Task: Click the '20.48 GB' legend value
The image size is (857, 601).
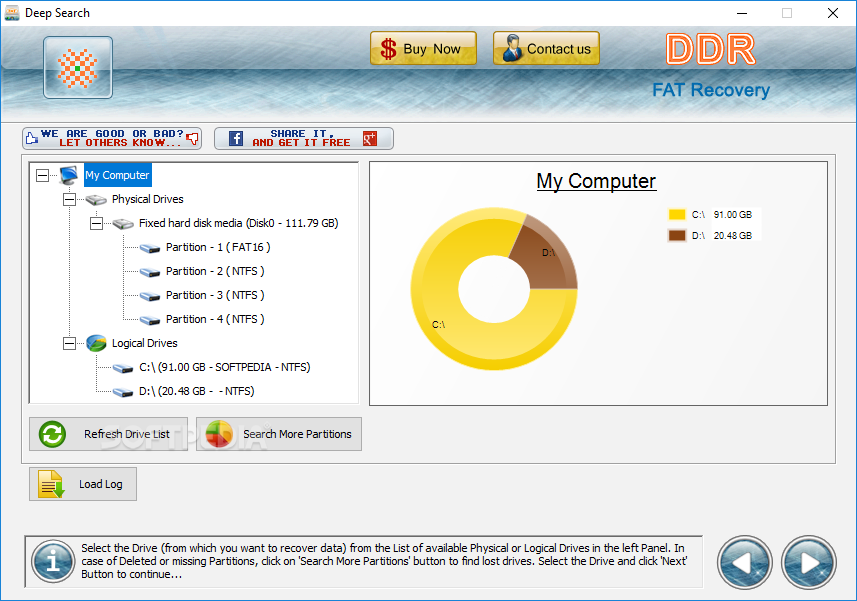Action: 732,235
